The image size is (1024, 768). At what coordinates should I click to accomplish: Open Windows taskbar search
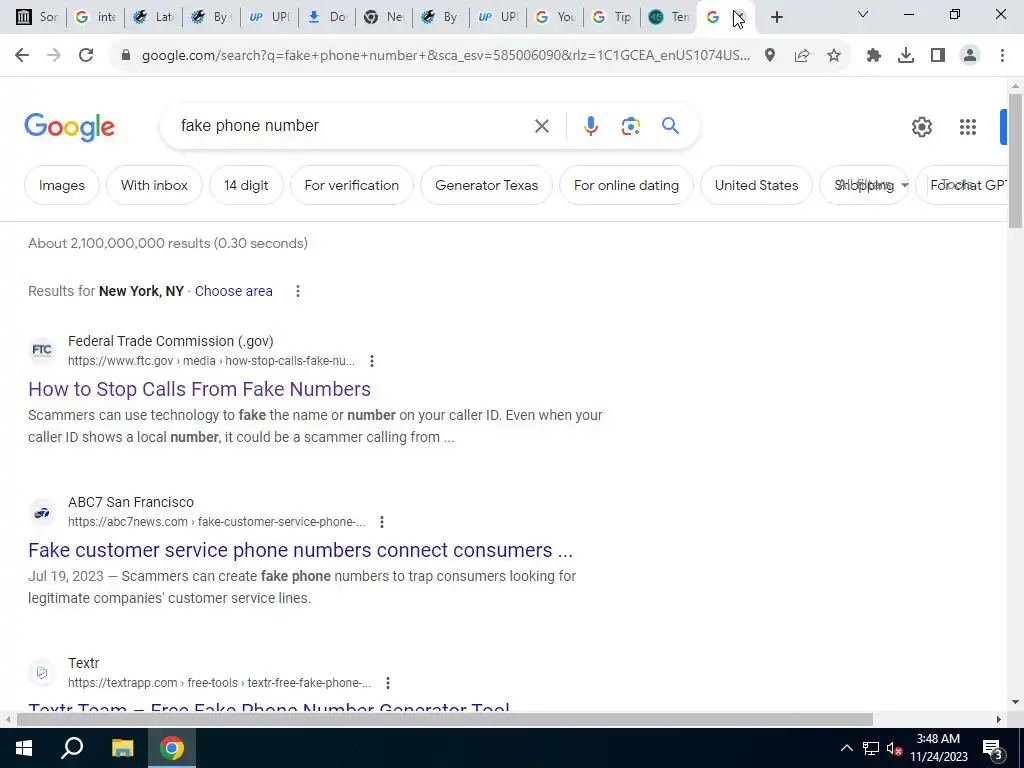(72, 748)
